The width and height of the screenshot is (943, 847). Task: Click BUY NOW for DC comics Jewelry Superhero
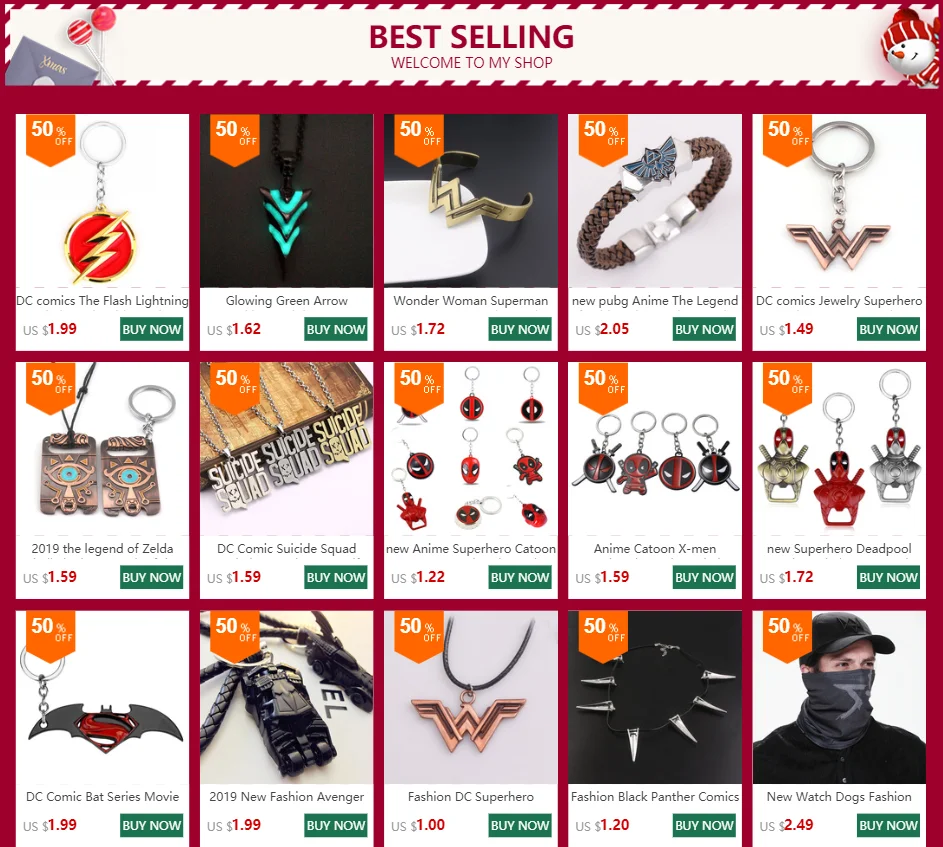888,330
